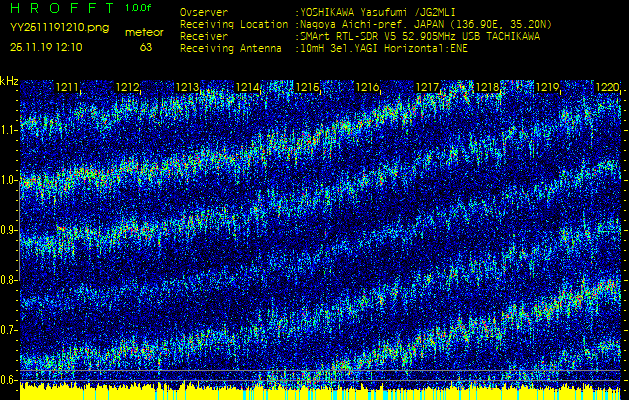The width and height of the screenshot is (629, 400).
Task: Select the 1215 time marker
Action: (307, 88)
